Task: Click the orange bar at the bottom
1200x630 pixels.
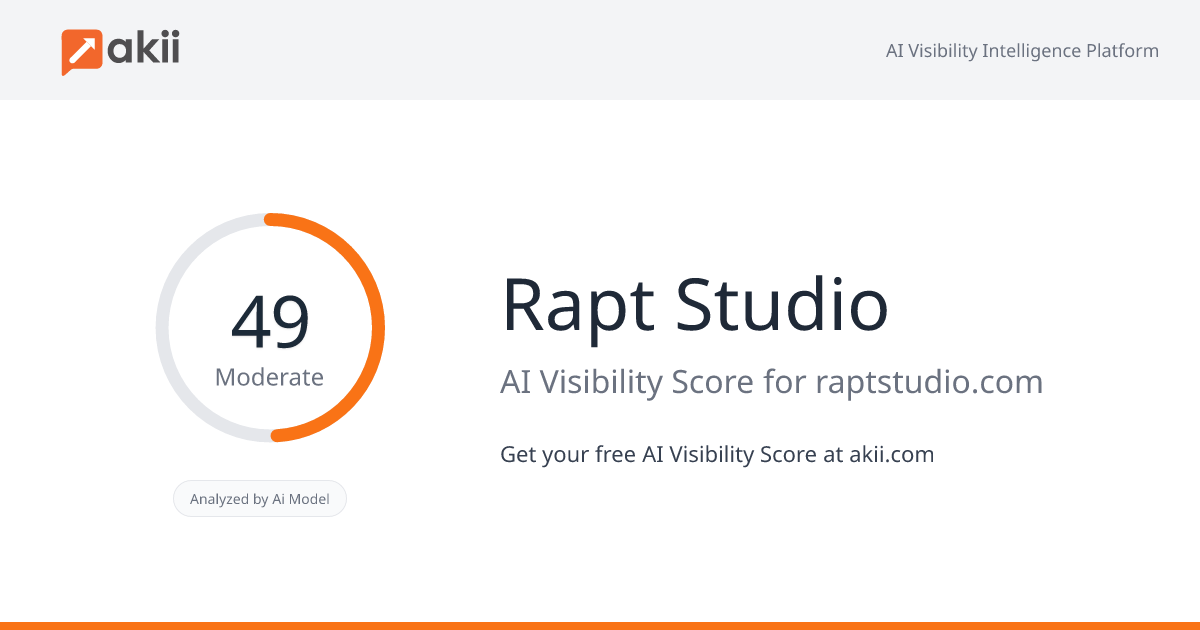Action: click(600, 624)
